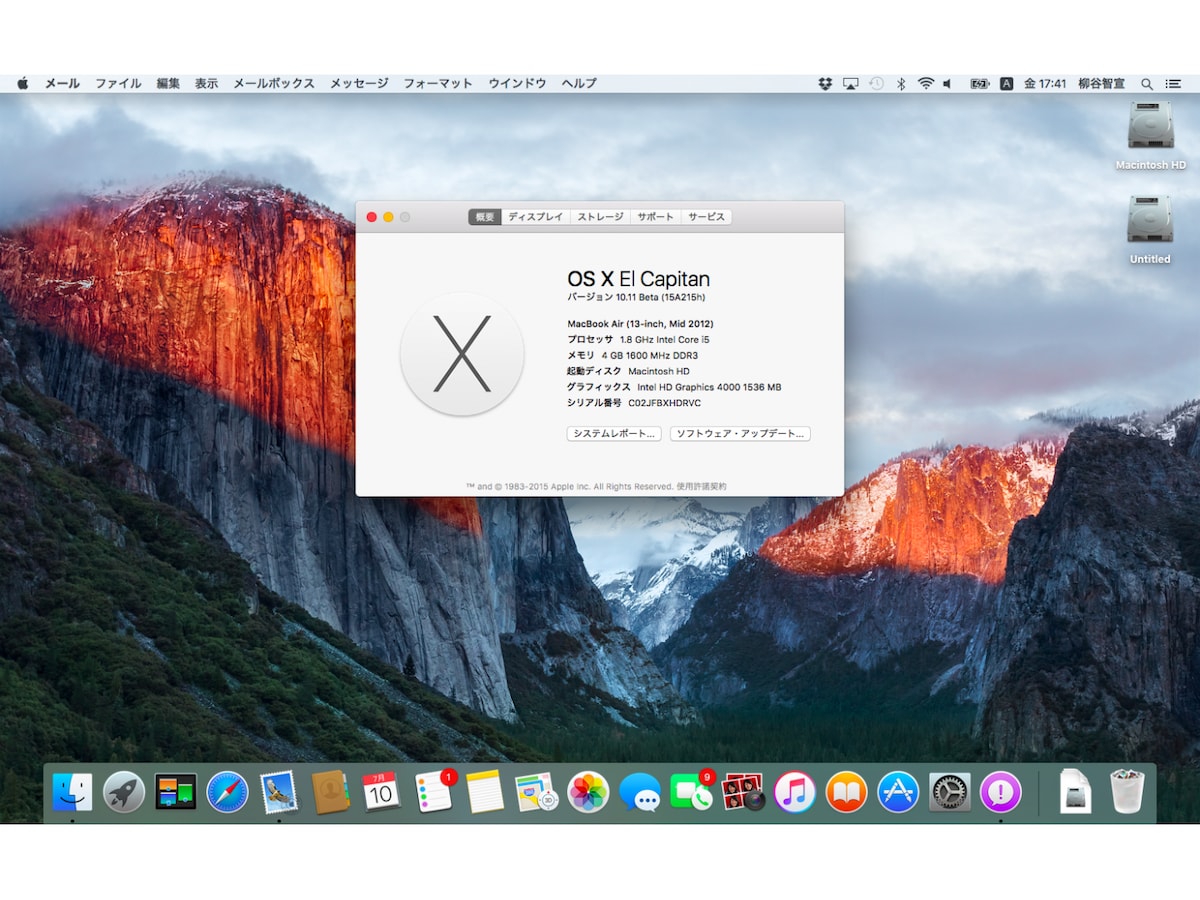Image resolution: width=1200 pixels, height=900 pixels.
Task: Open Photo Booth in the Dock
Action: 743,792
